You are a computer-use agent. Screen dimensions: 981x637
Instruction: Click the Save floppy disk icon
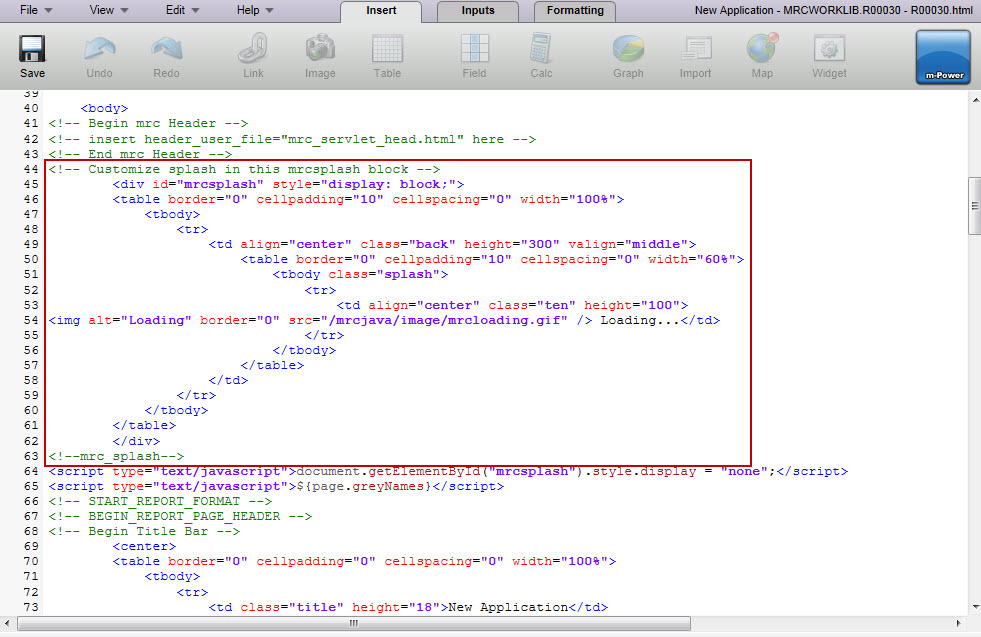tap(32, 49)
